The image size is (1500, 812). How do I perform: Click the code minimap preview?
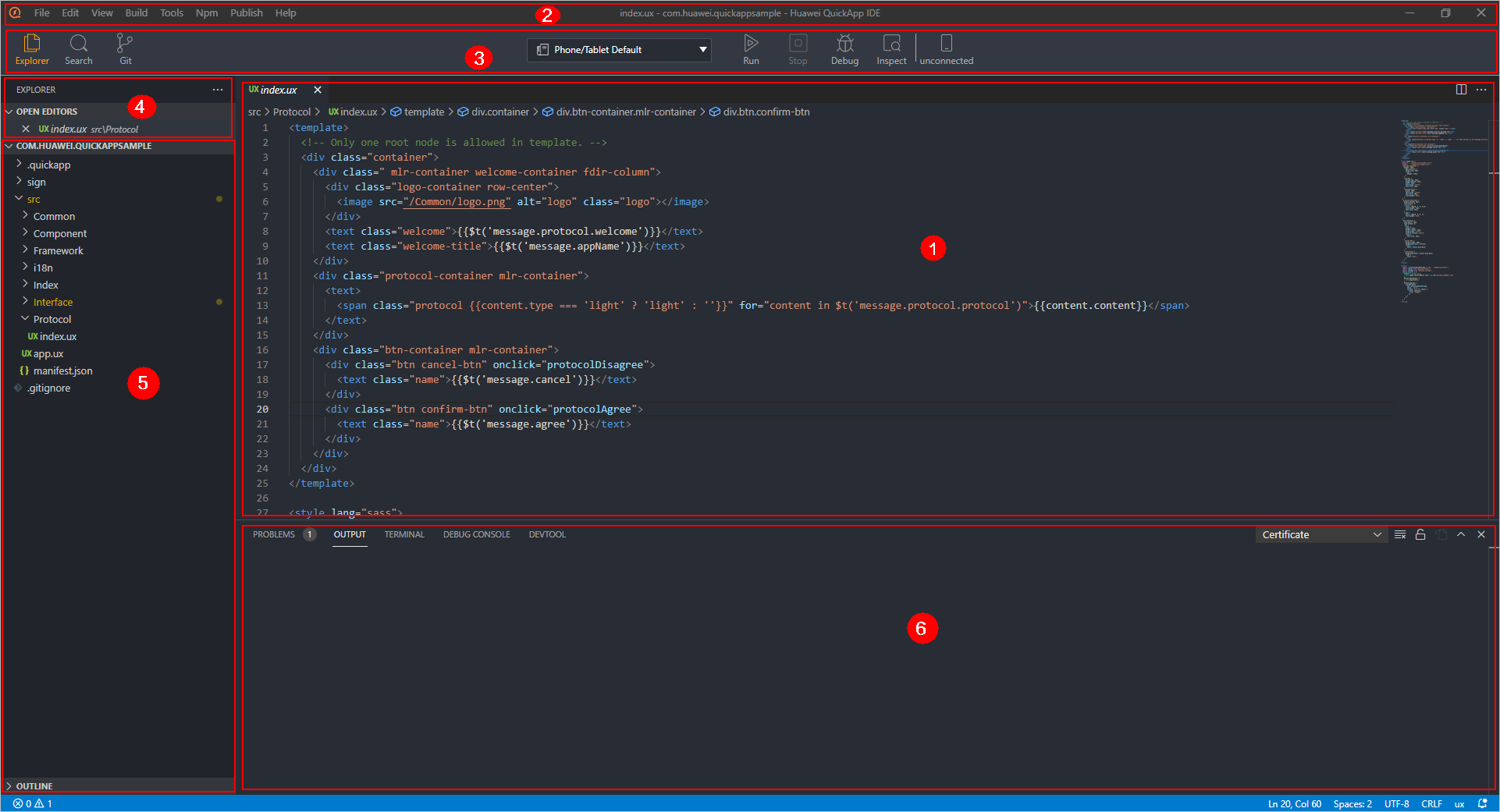click(1444, 211)
